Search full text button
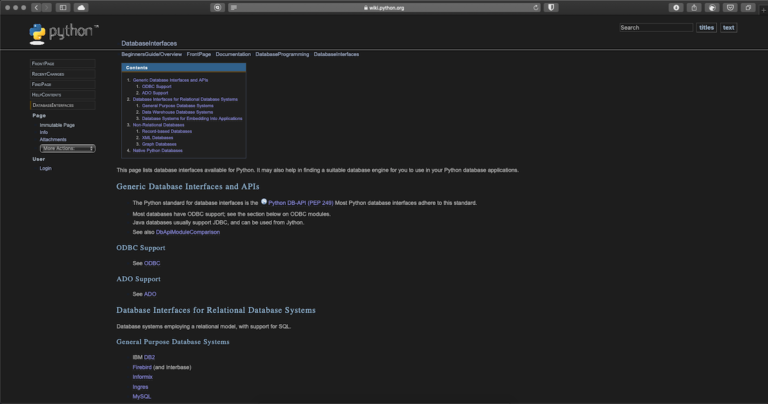The height and width of the screenshot is (404, 768). pyautogui.click(x=728, y=27)
